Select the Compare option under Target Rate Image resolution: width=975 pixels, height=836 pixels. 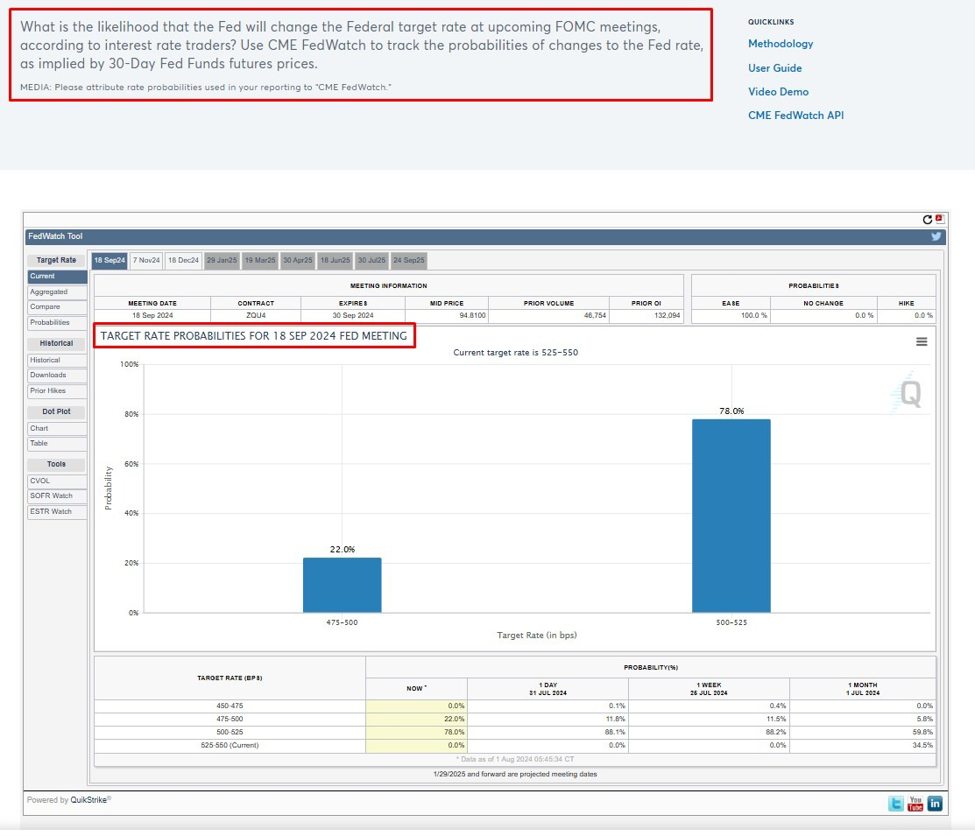[55, 308]
